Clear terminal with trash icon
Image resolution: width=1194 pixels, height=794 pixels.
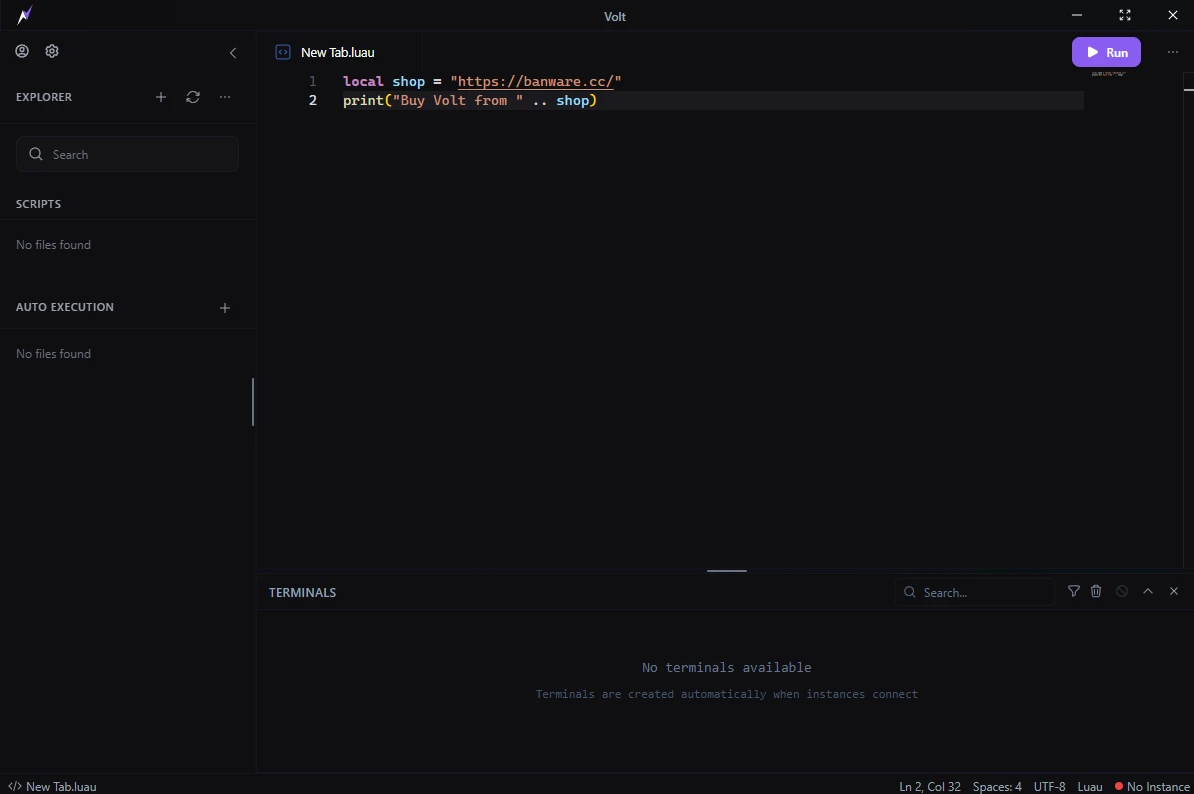click(1096, 591)
